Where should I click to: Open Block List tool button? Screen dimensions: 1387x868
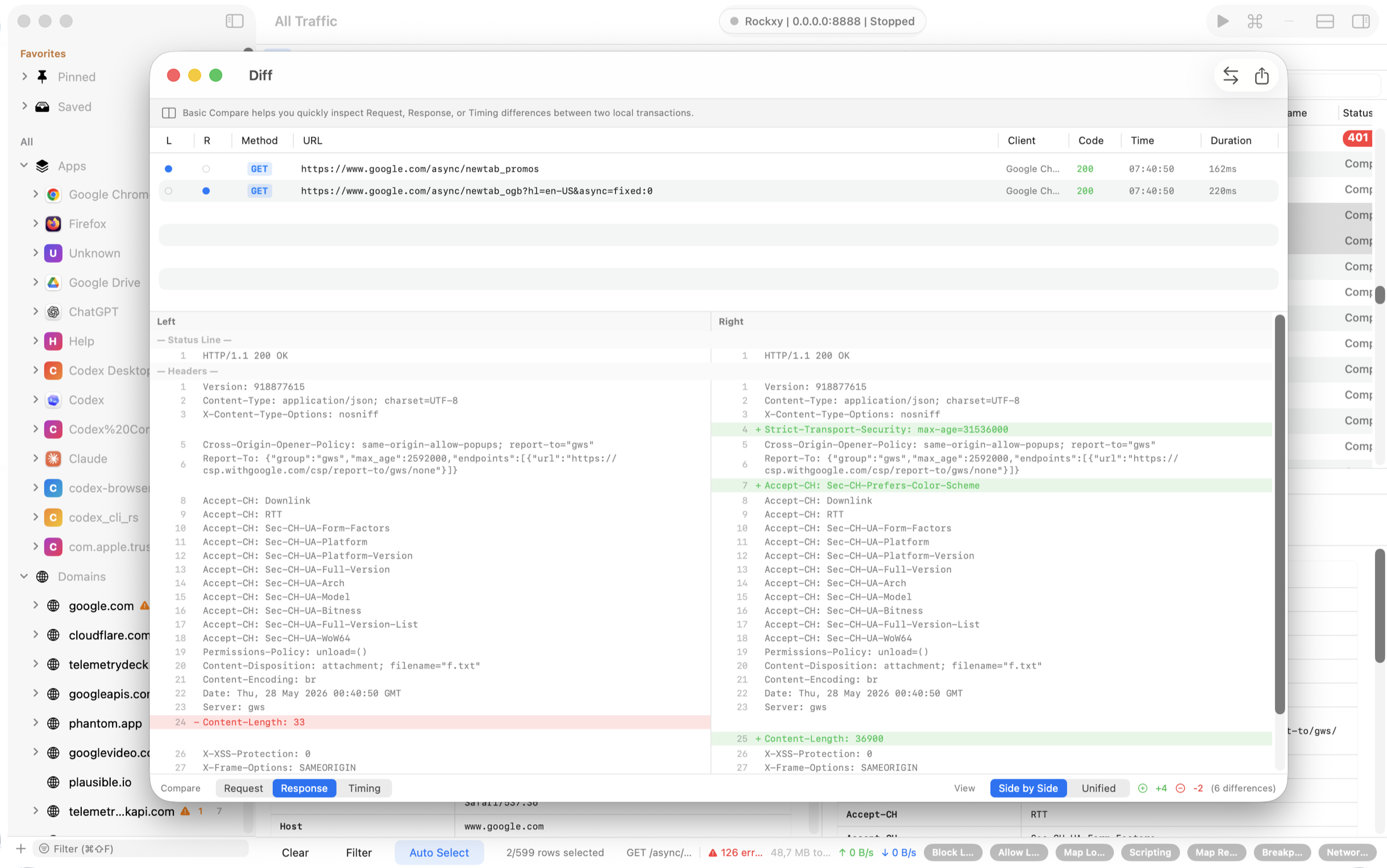[x=953, y=853]
